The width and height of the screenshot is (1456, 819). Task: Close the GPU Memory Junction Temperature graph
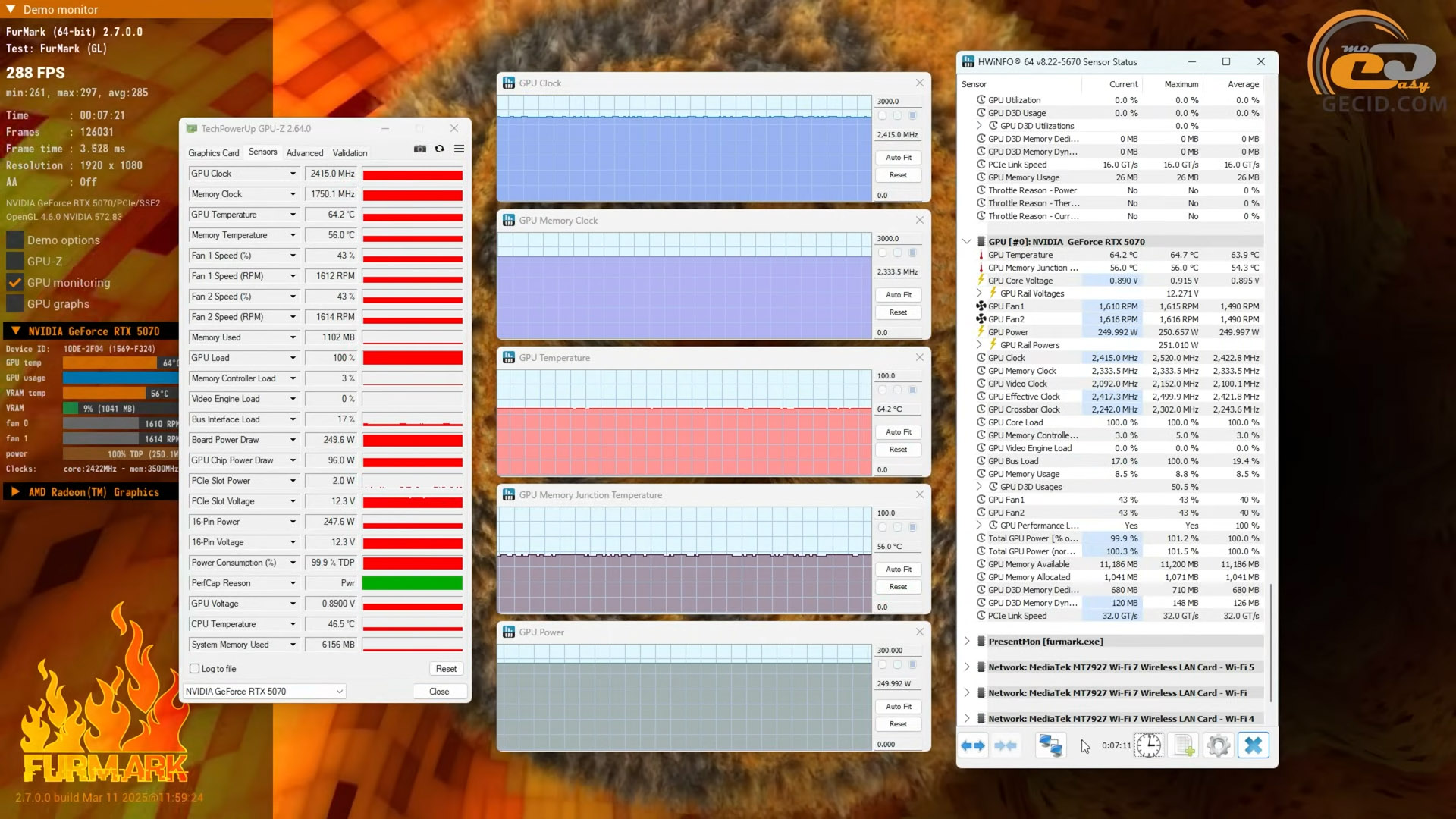click(920, 494)
